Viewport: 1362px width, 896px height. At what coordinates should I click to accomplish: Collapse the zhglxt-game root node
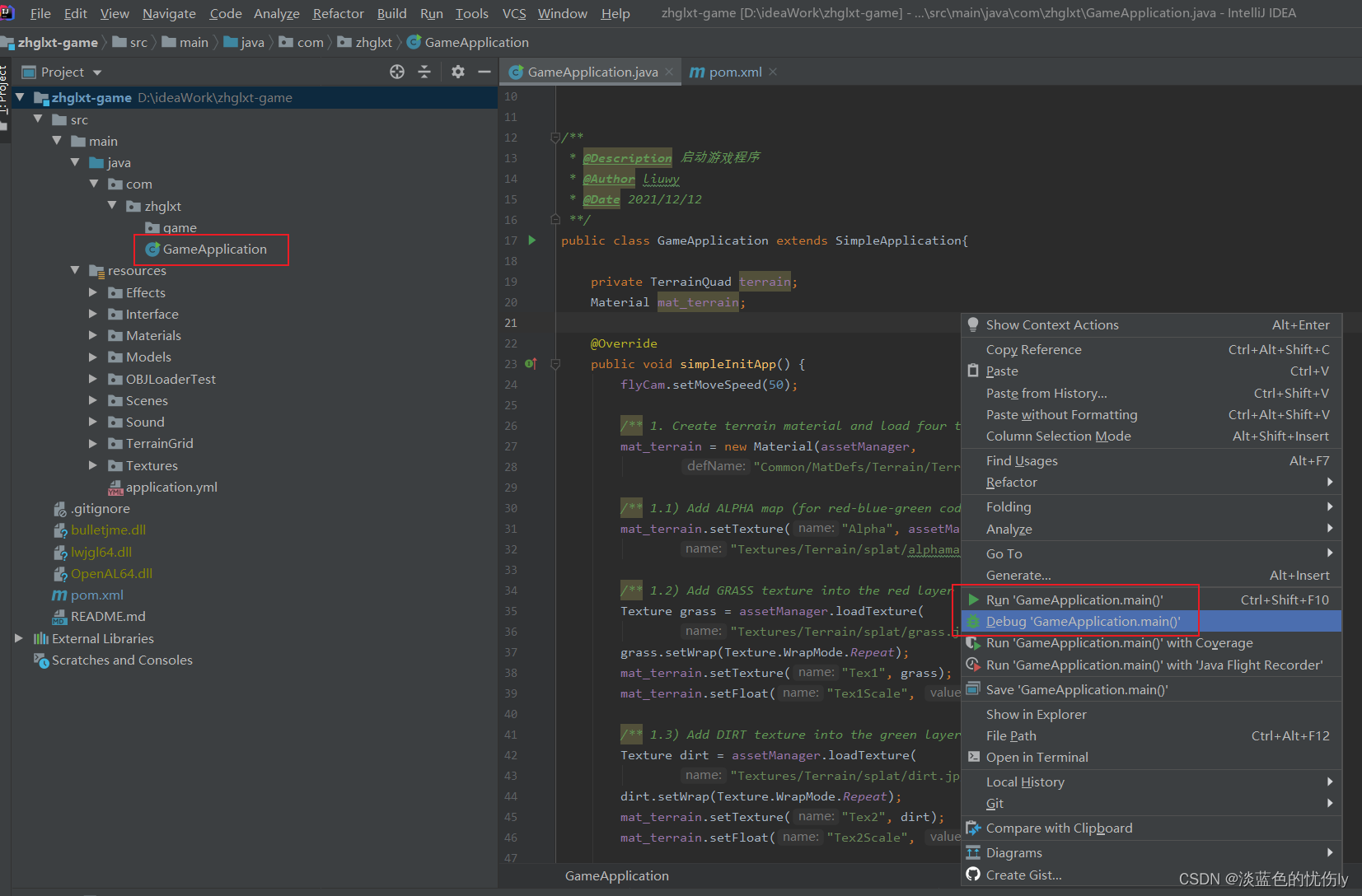tap(19, 97)
